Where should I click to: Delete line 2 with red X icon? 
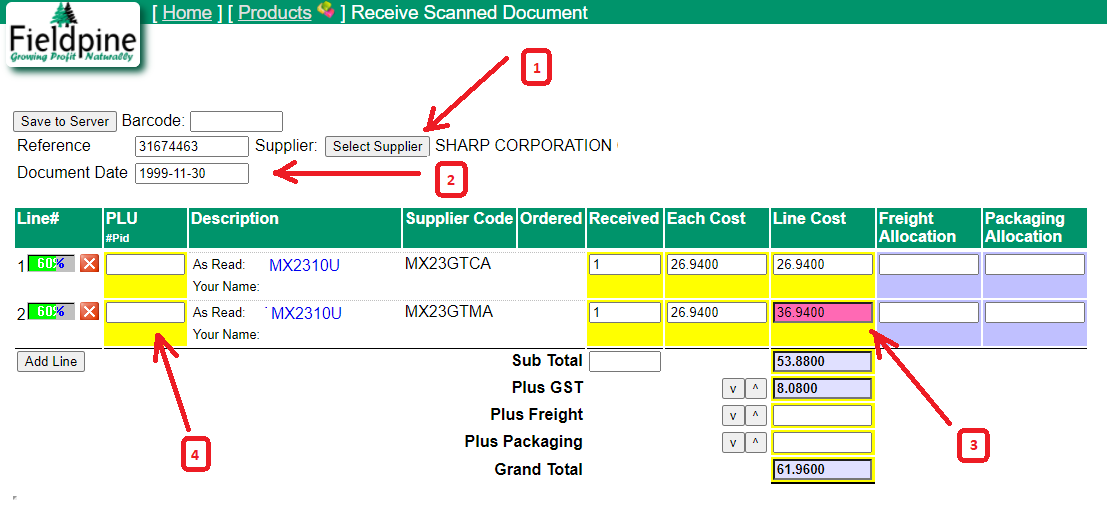pos(89,311)
